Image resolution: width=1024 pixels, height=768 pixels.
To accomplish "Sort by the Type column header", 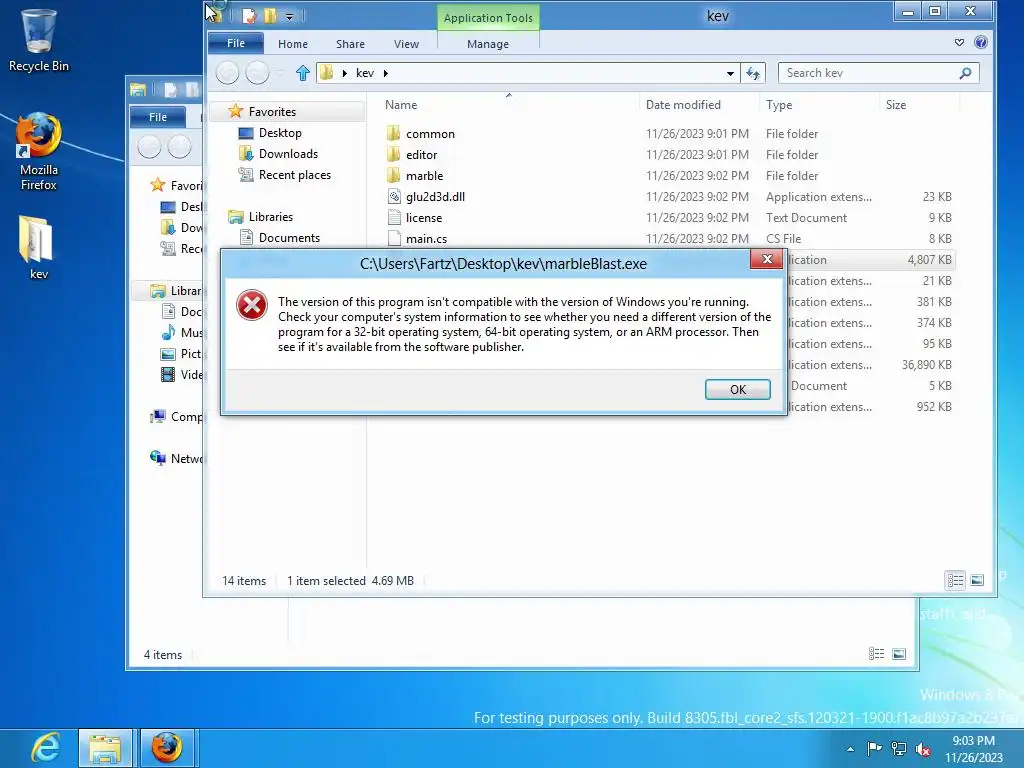I will (x=779, y=104).
